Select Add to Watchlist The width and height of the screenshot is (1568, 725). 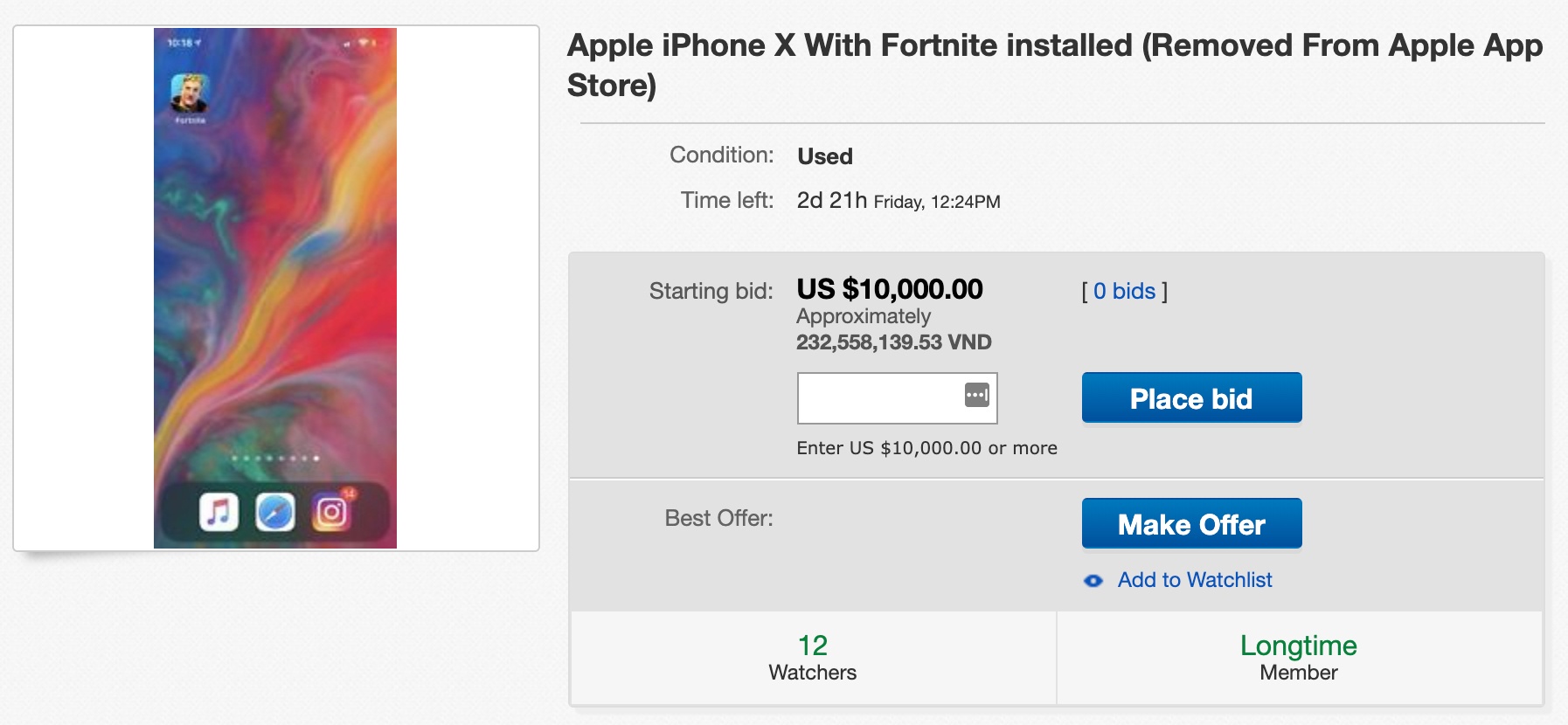coord(1194,579)
